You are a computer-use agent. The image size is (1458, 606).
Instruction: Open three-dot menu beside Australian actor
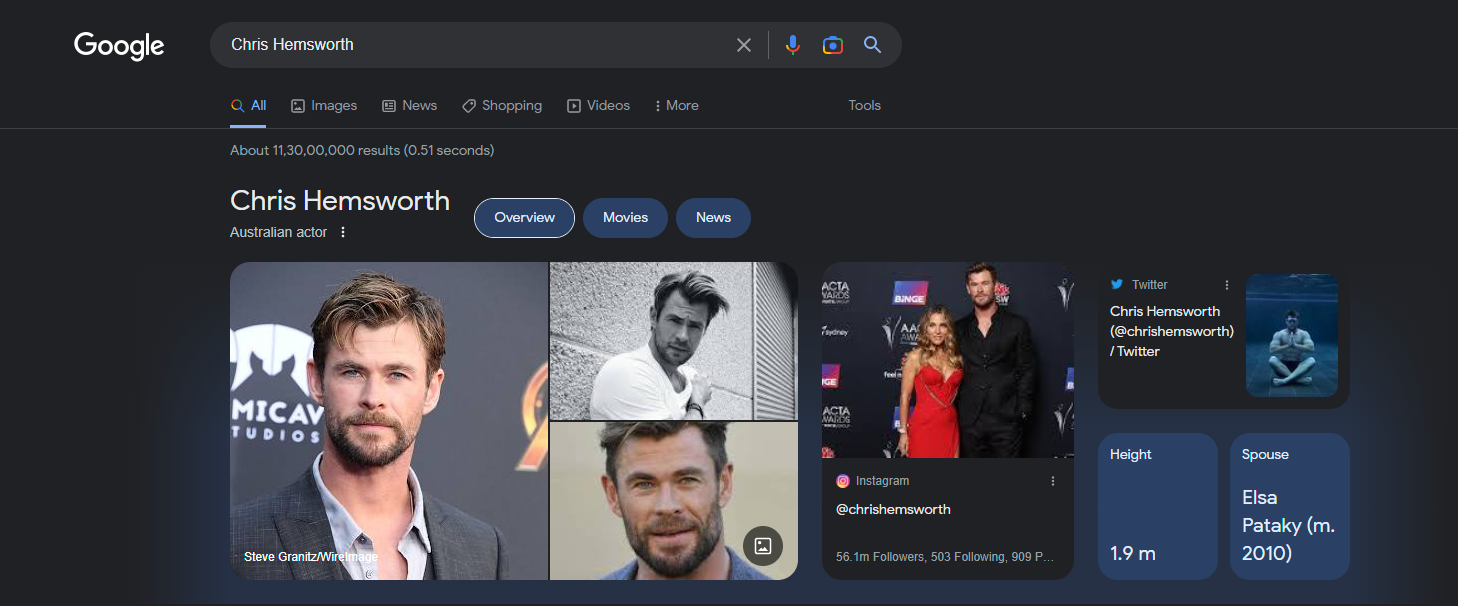pyautogui.click(x=343, y=232)
